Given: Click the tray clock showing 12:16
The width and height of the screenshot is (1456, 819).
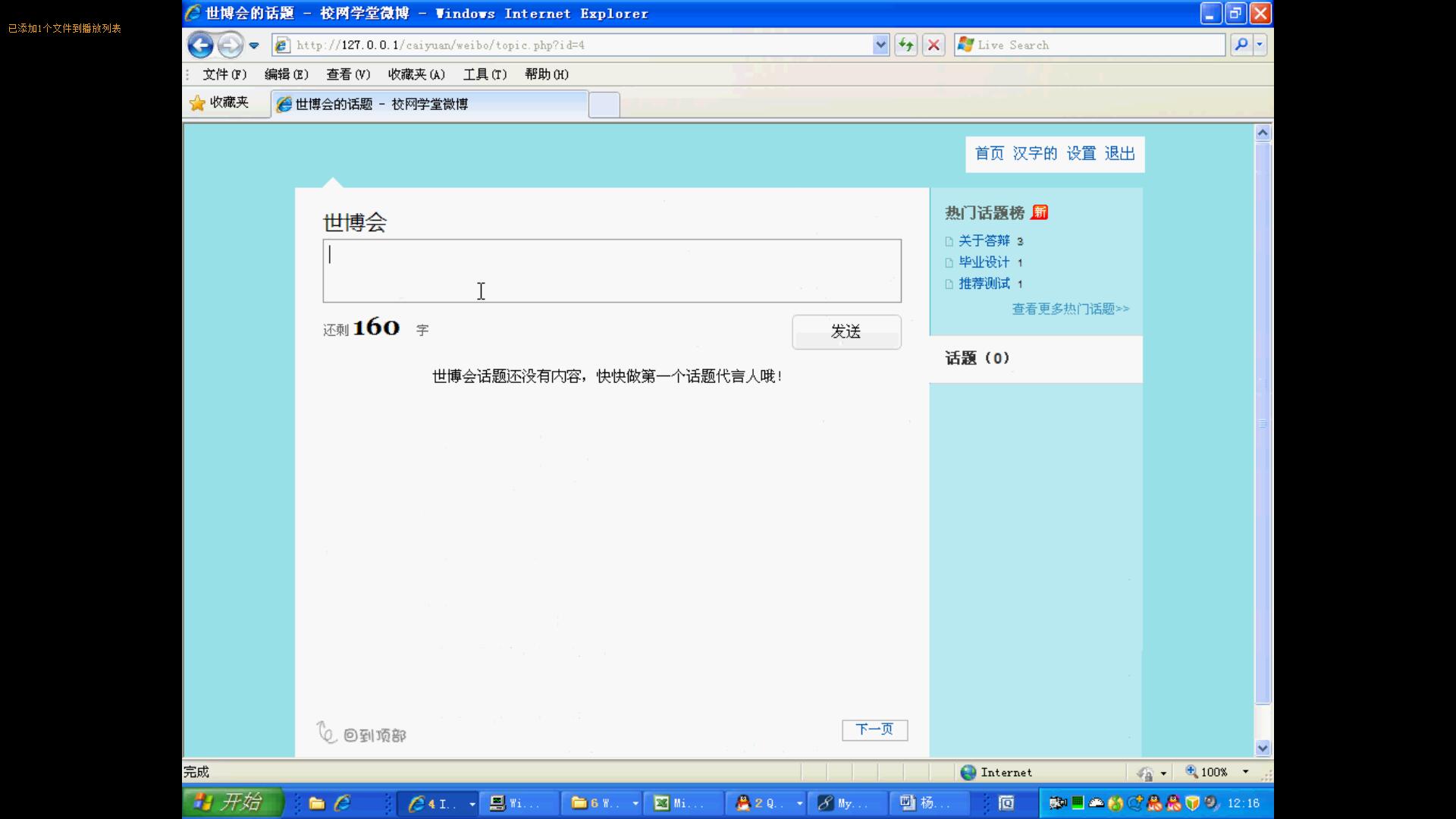Looking at the screenshot, I should (1243, 803).
